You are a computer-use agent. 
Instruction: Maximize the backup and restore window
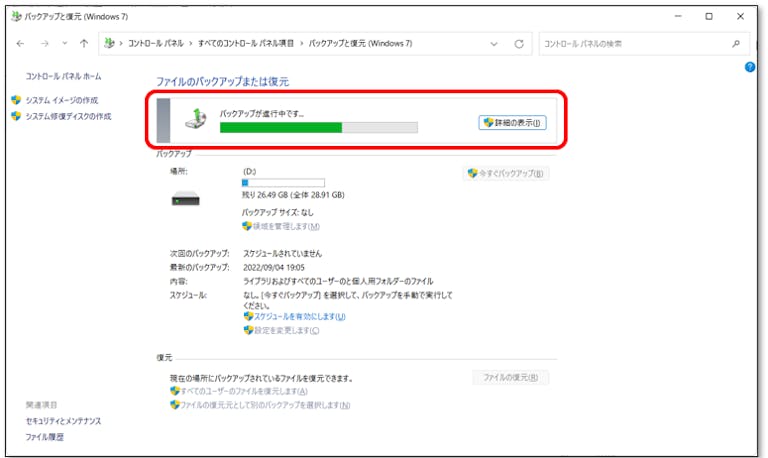click(x=709, y=16)
